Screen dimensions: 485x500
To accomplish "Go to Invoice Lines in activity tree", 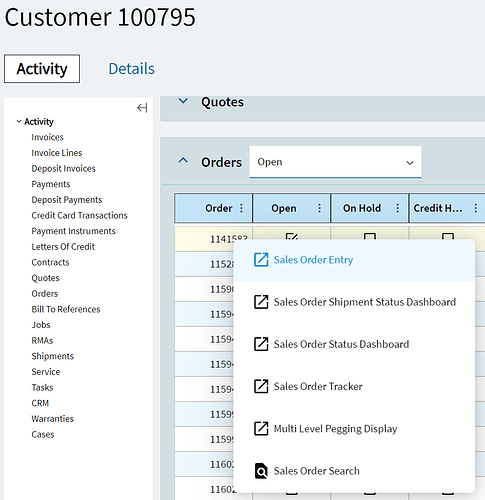I will click(x=57, y=153).
